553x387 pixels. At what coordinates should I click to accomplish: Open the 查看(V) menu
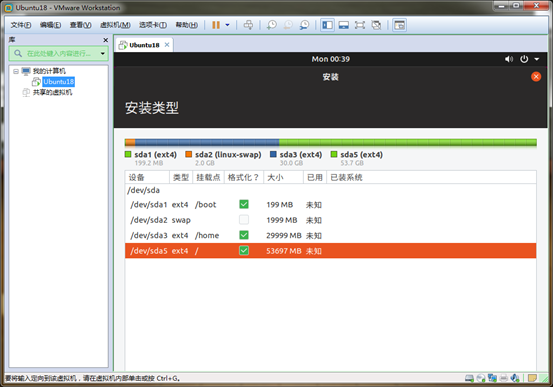(x=80, y=25)
